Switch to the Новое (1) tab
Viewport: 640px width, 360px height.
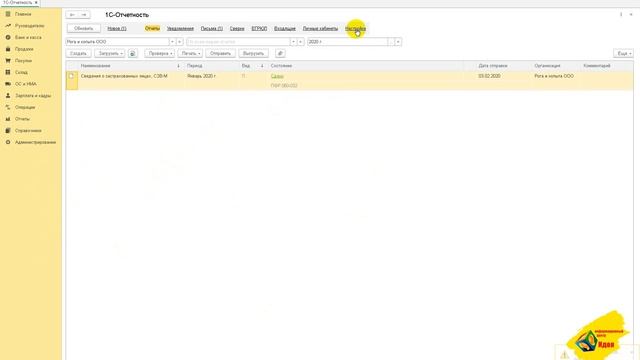point(117,29)
